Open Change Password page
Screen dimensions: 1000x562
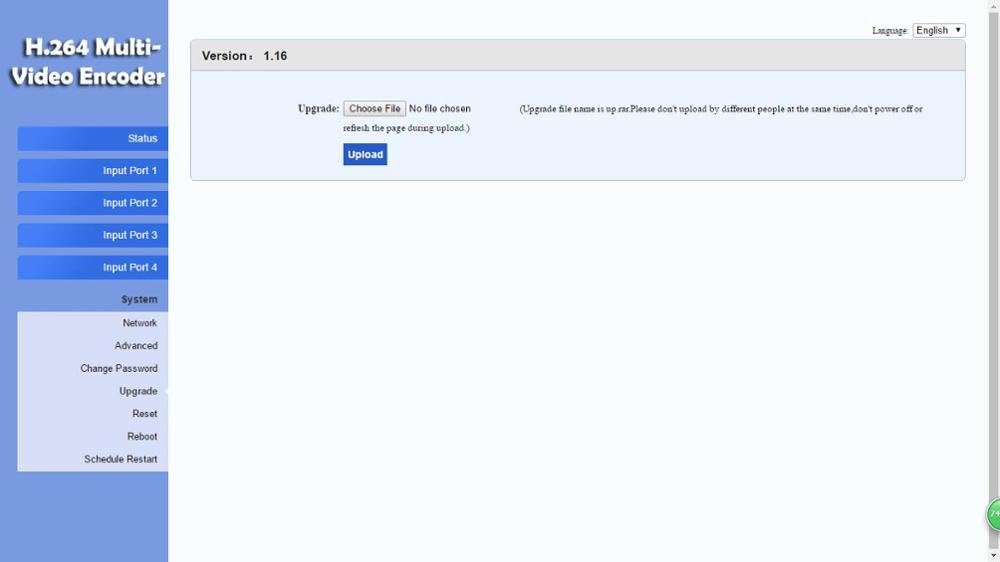tap(119, 369)
